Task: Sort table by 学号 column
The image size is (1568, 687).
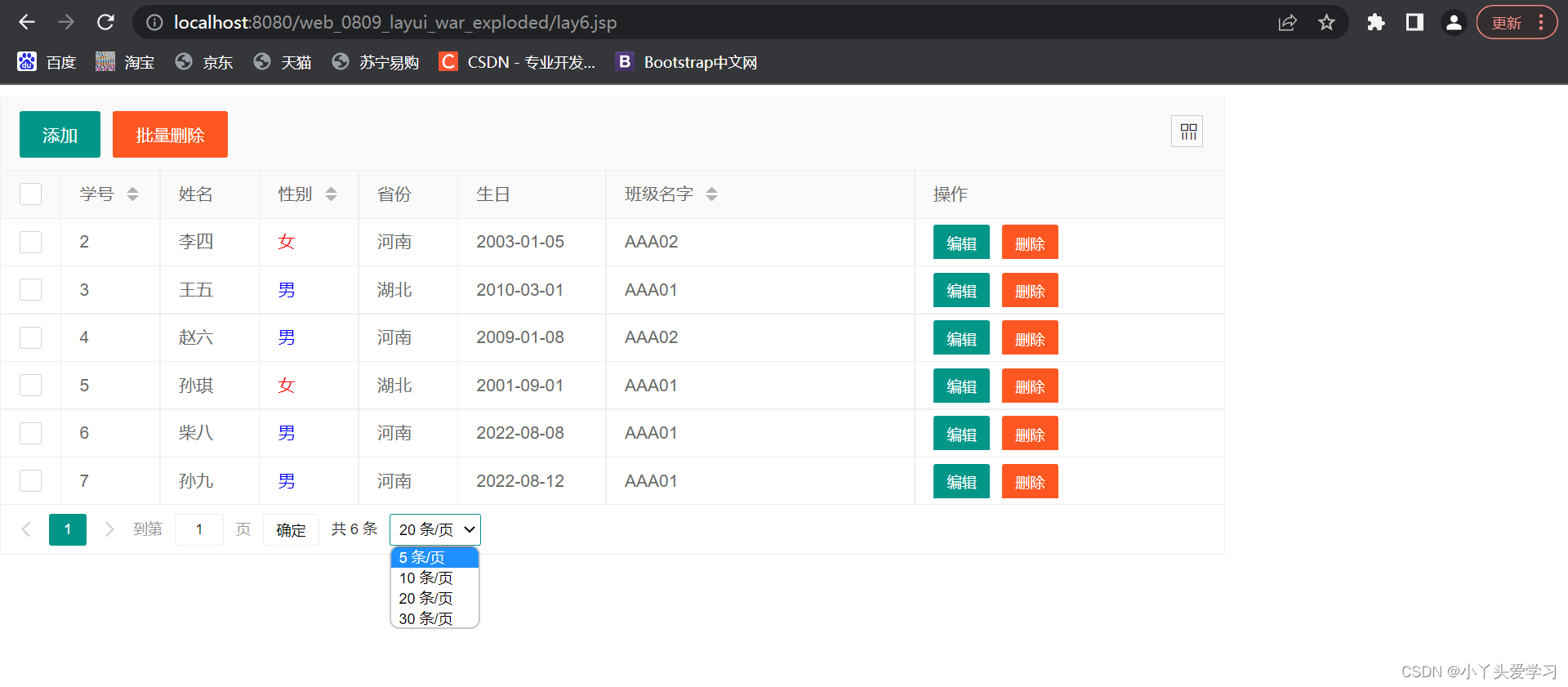Action: pyautogui.click(x=132, y=194)
